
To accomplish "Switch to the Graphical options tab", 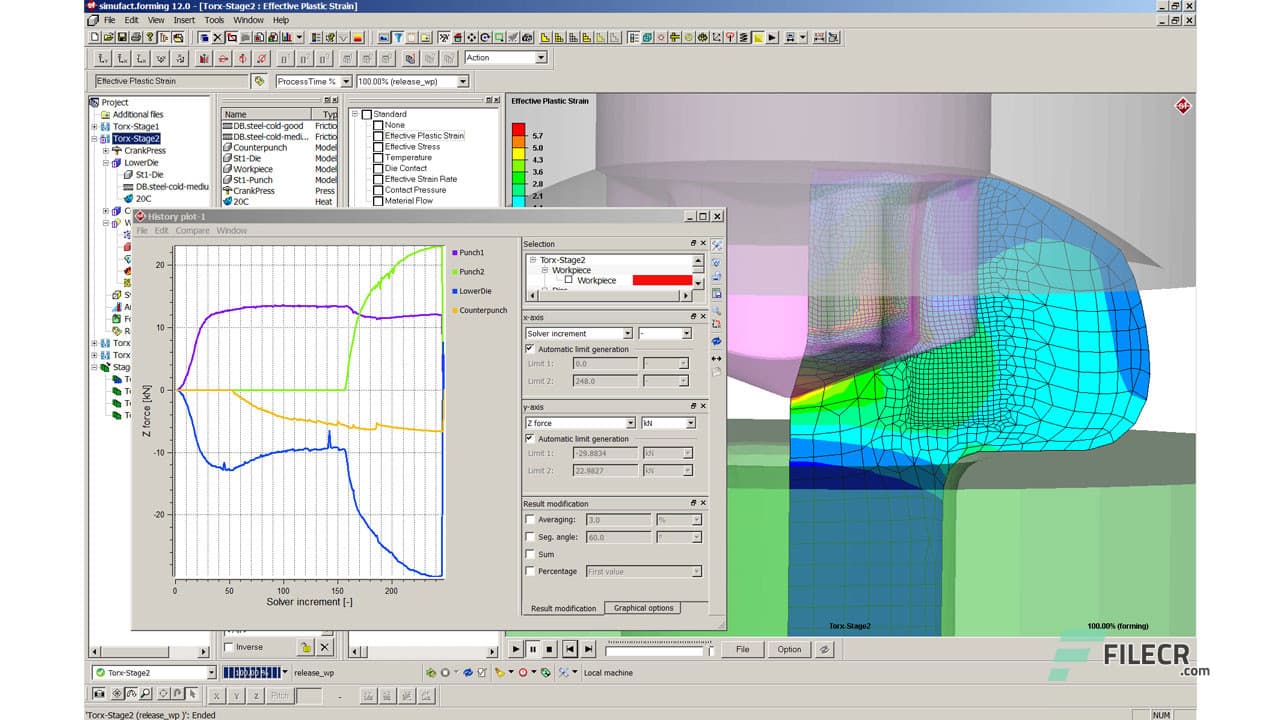I will [x=643, y=608].
